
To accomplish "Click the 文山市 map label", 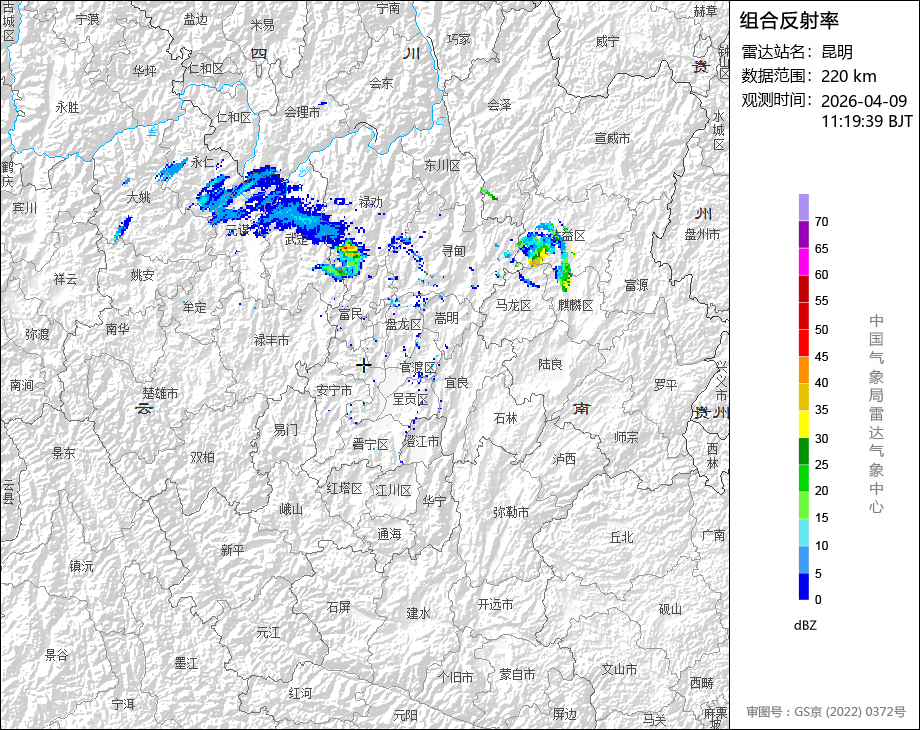I will tap(619, 669).
